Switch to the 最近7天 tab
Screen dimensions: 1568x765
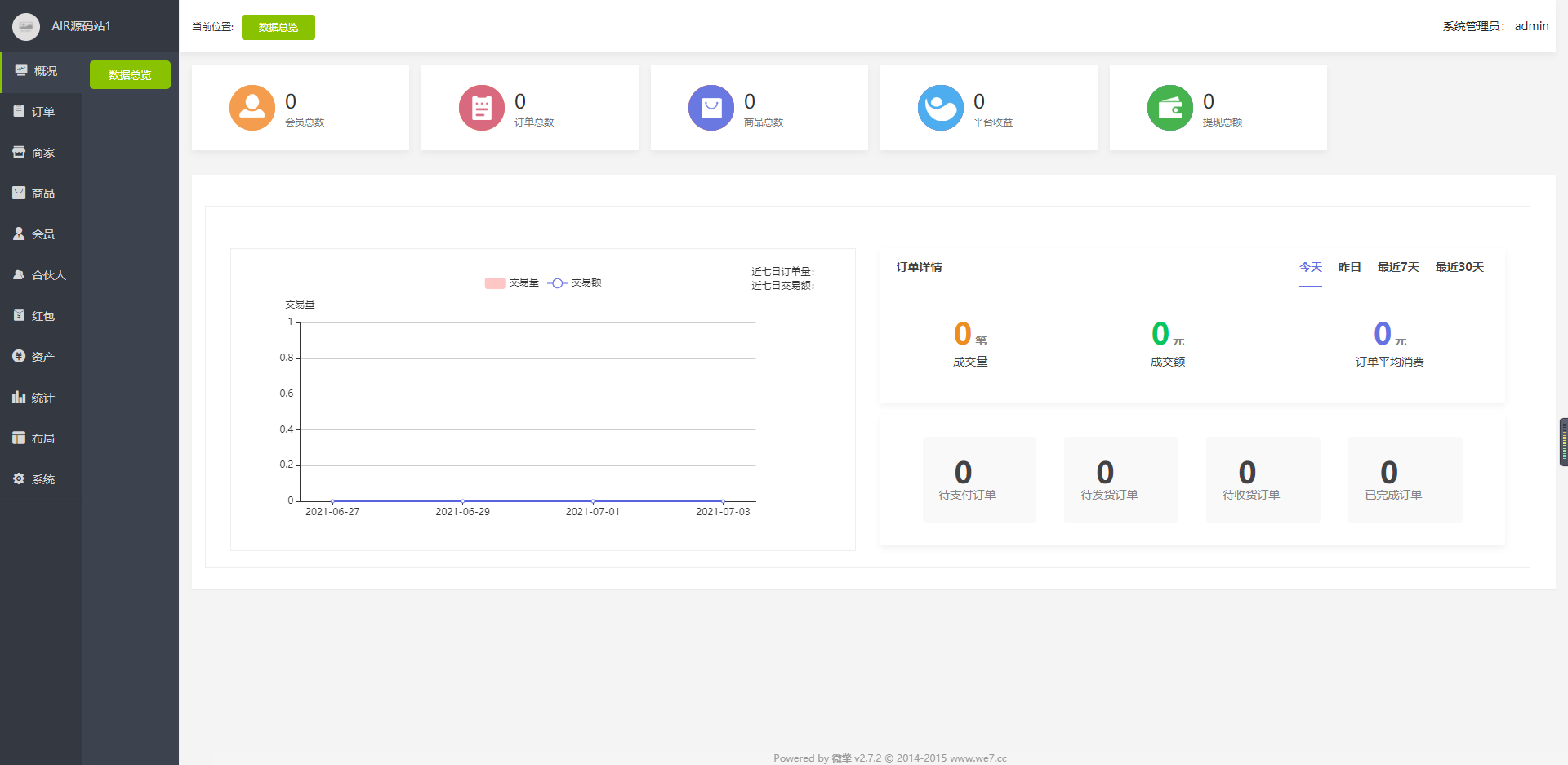pos(1398,267)
